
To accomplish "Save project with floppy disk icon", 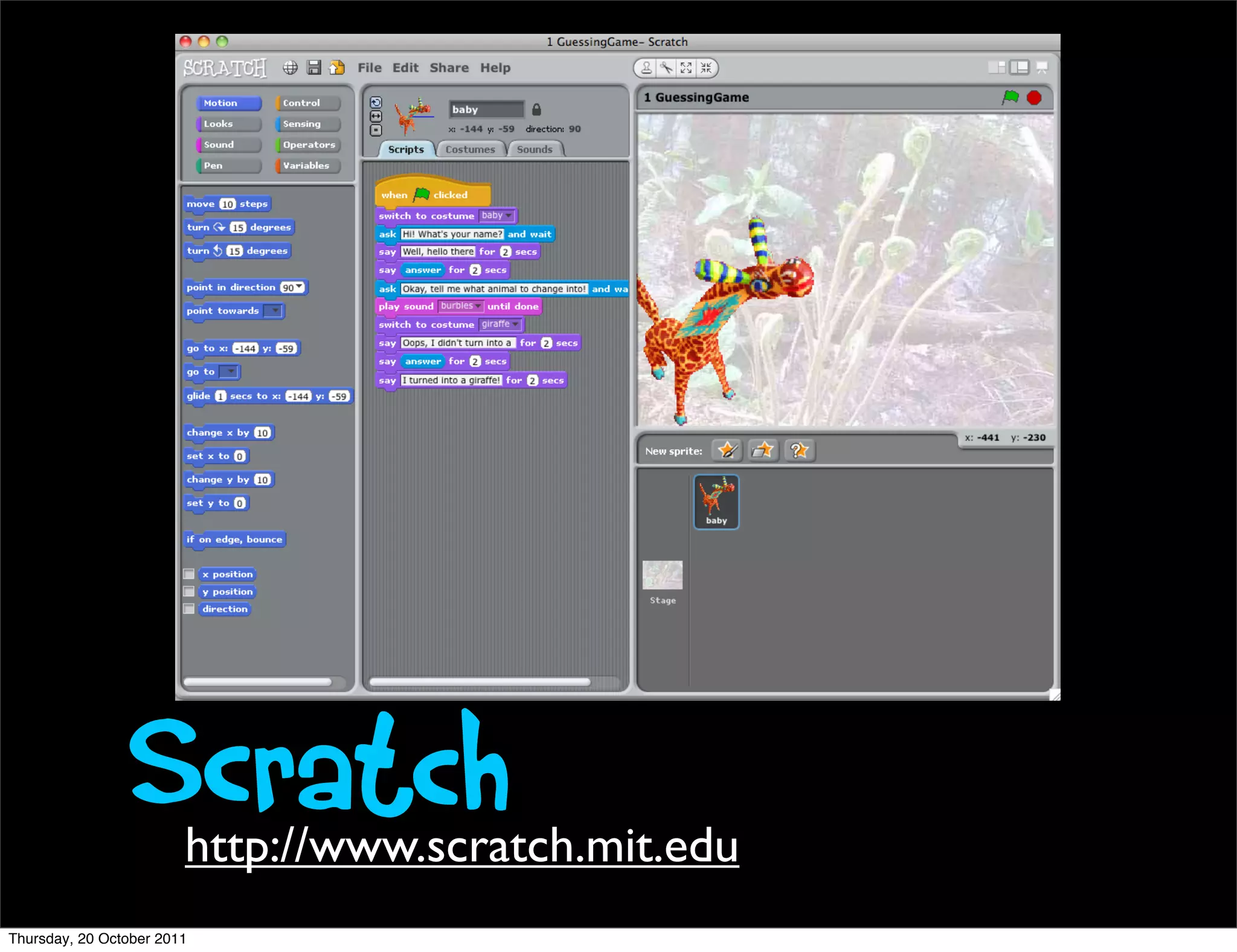I will [313, 68].
